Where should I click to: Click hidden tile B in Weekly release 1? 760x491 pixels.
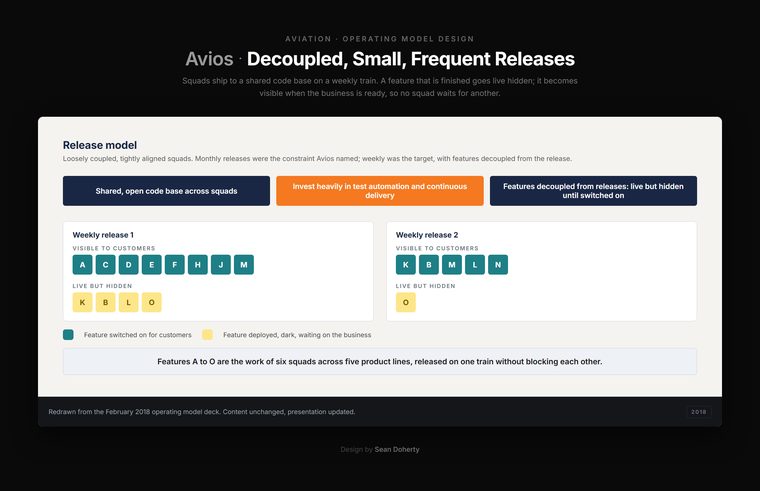pyautogui.click(x=106, y=302)
